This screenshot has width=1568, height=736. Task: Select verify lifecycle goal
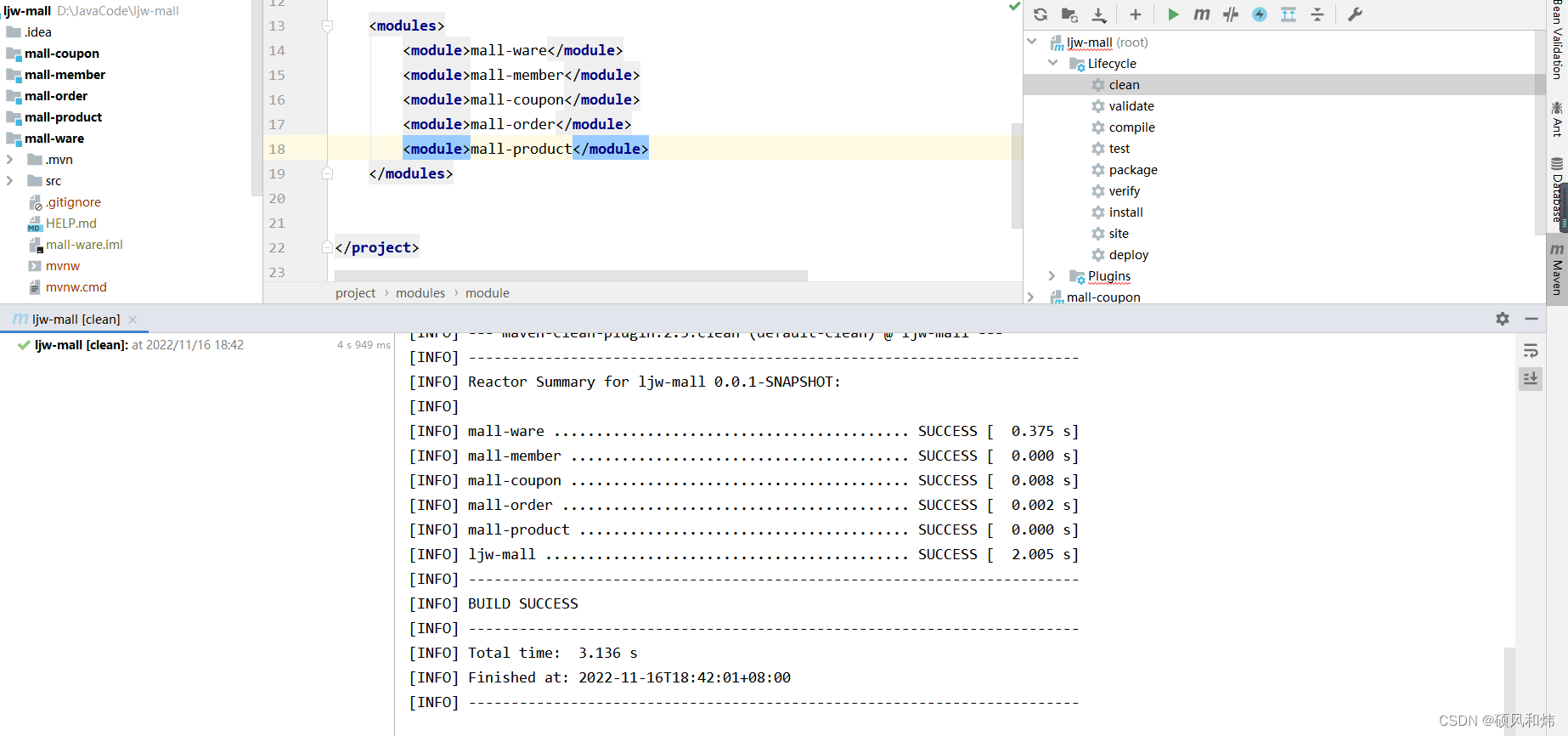click(1124, 191)
